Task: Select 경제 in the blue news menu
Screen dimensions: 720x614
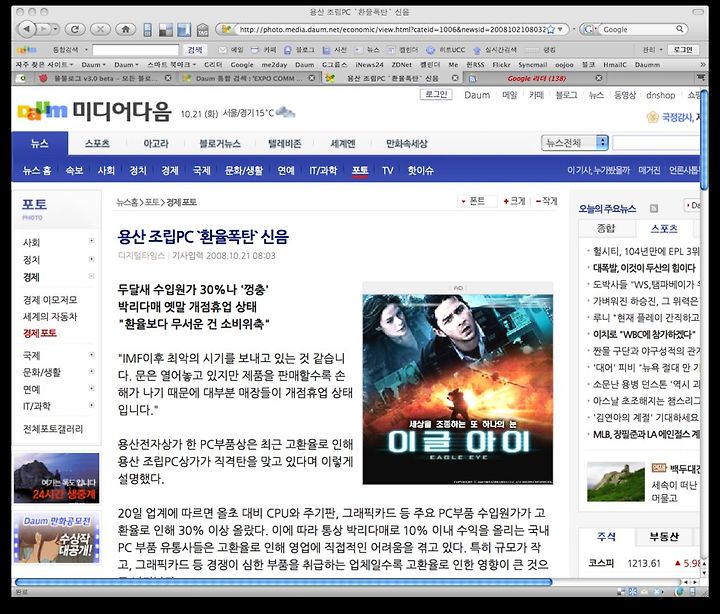Action: coord(169,170)
